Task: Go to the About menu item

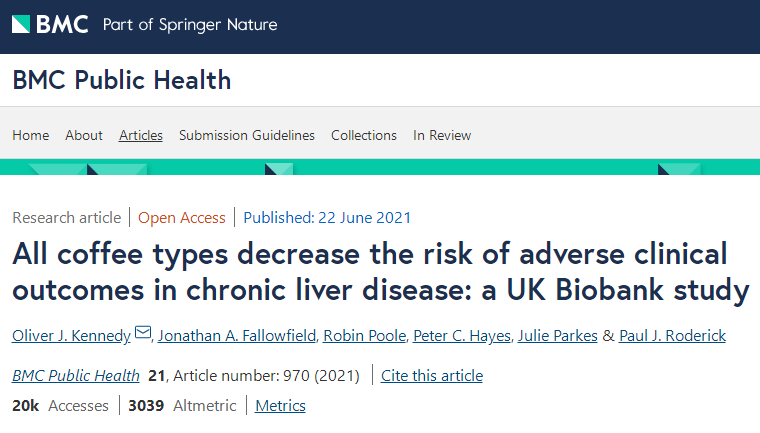Action: pyautogui.click(x=84, y=135)
